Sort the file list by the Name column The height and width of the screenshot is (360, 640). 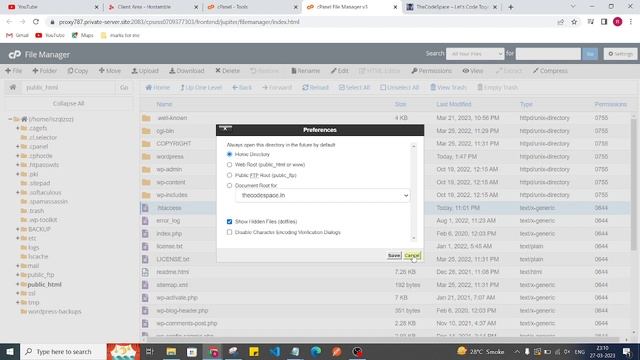164,104
